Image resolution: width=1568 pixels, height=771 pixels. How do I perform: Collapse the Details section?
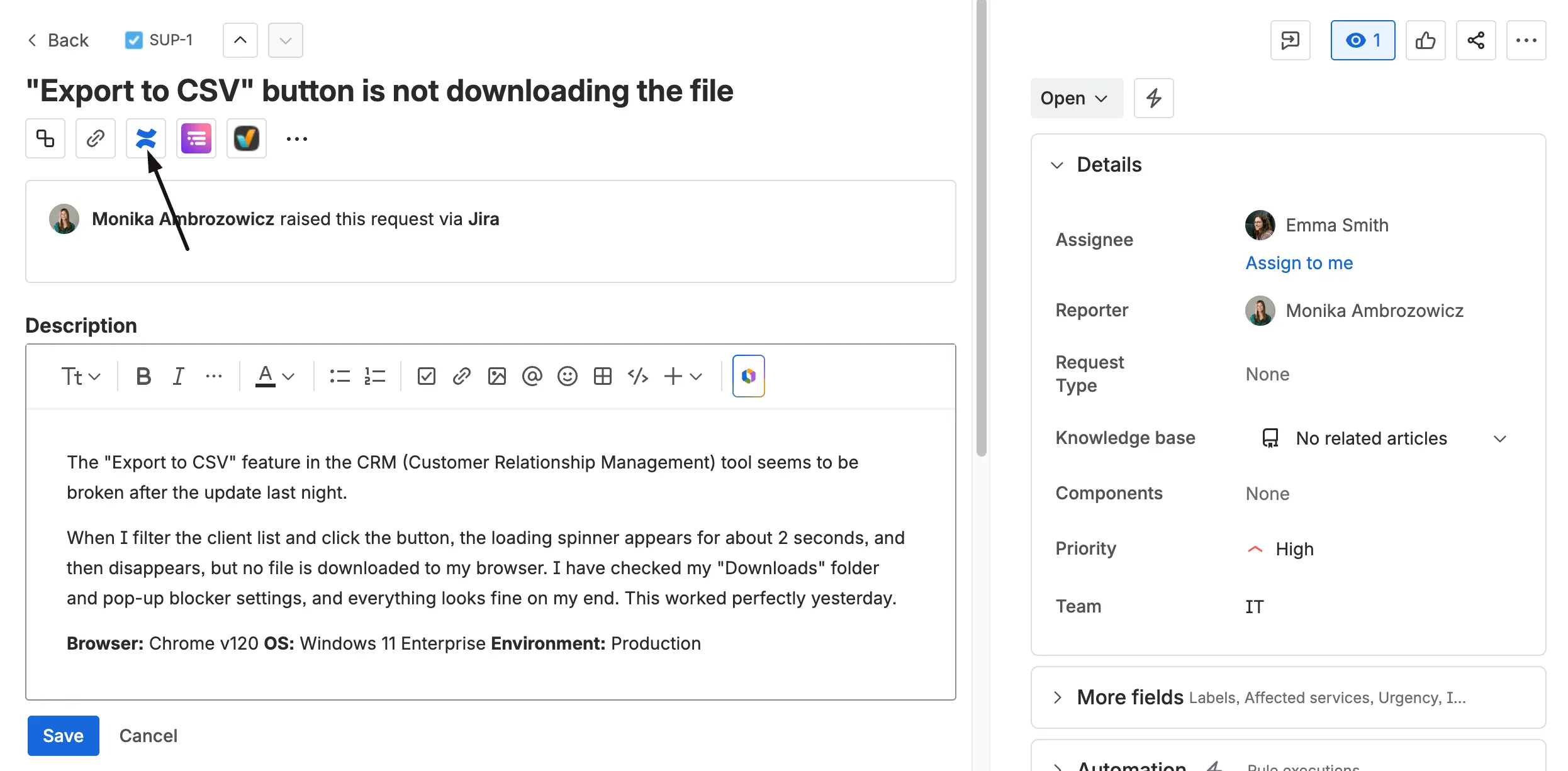pyautogui.click(x=1057, y=165)
